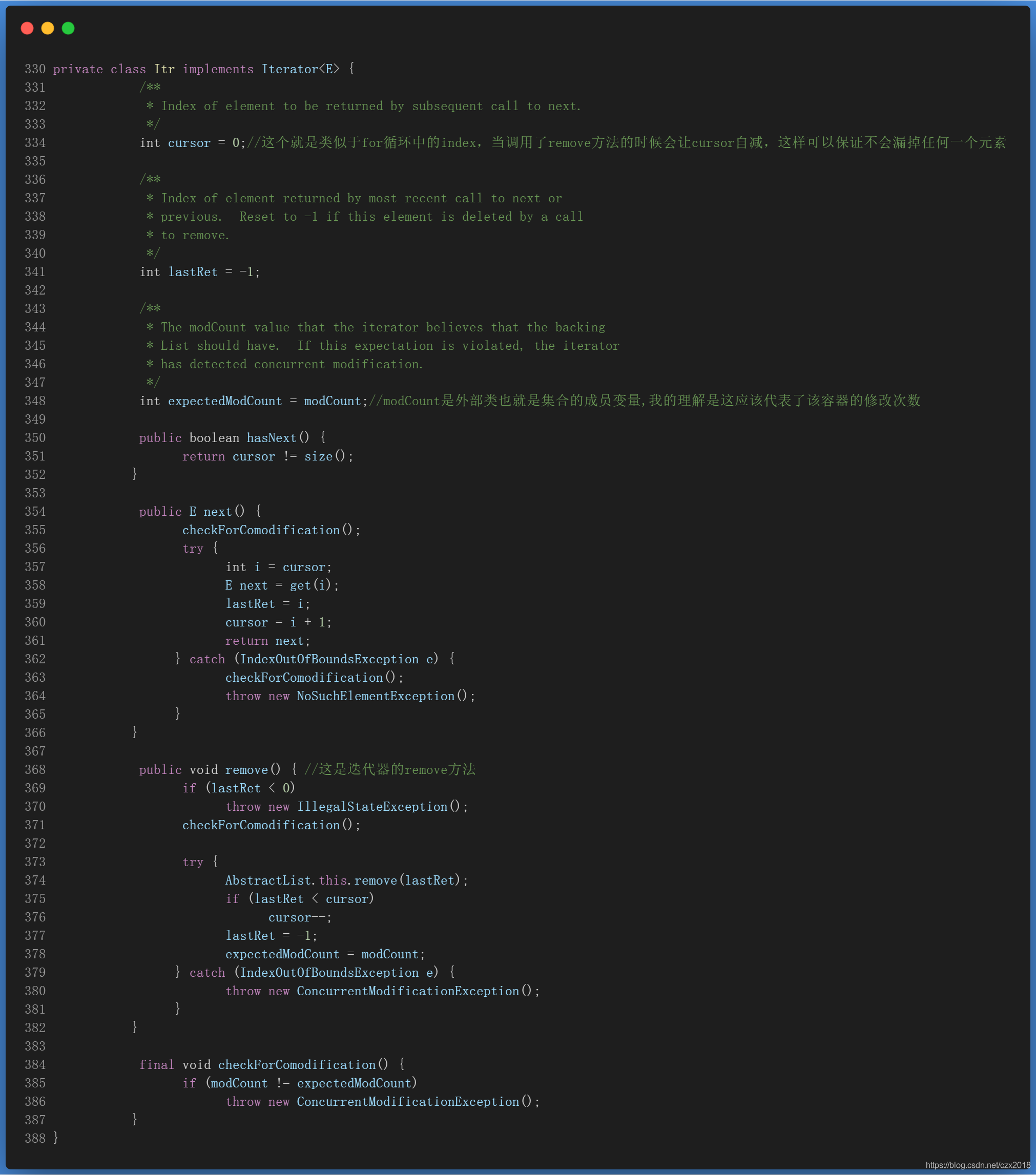Click the red close window dot
The image size is (1036, 1175).
27,28
